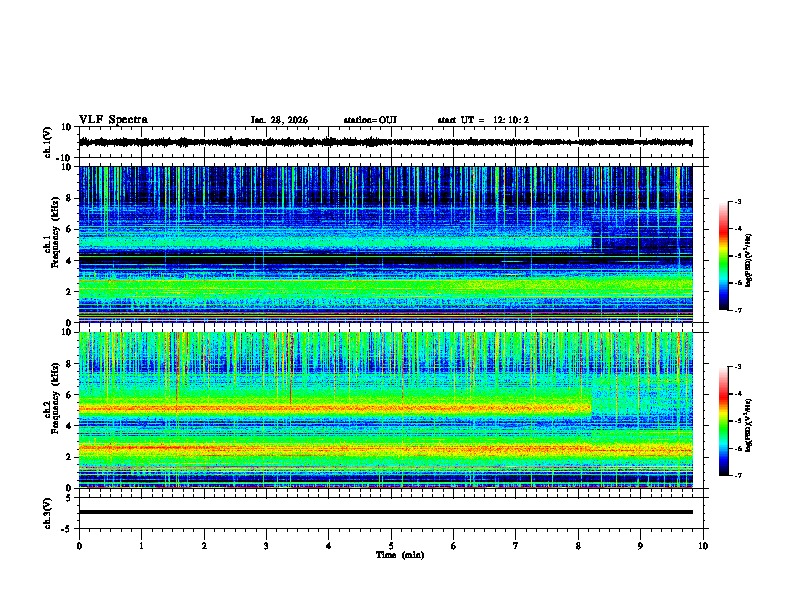Select the "ch.3(V)" axis label
Screen dimensions: 792x612
[48, 513]
